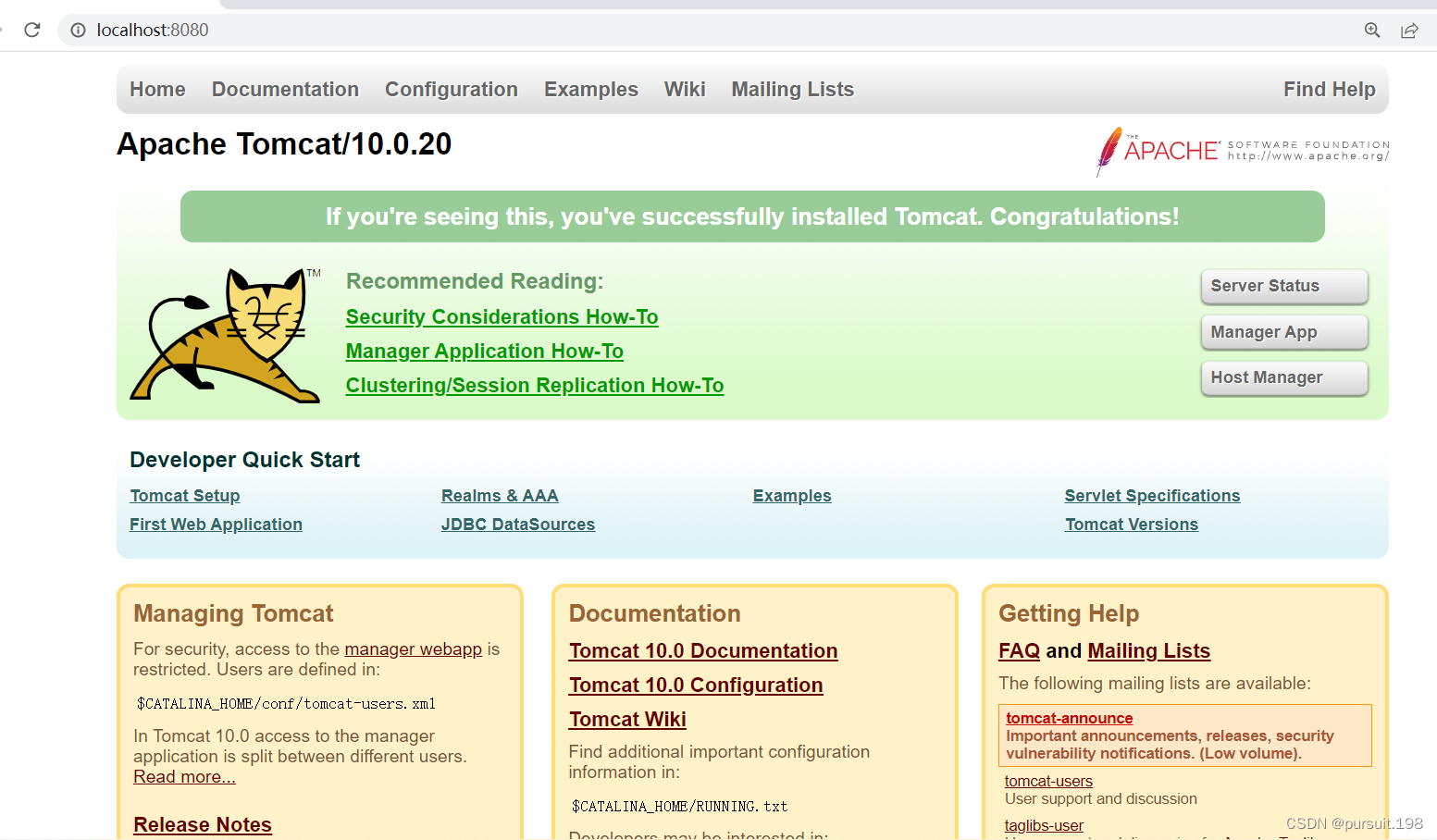Click 'User support and discussion' description text
This screenshot has width=1437, height=840.
click(x=1101, y=799)
